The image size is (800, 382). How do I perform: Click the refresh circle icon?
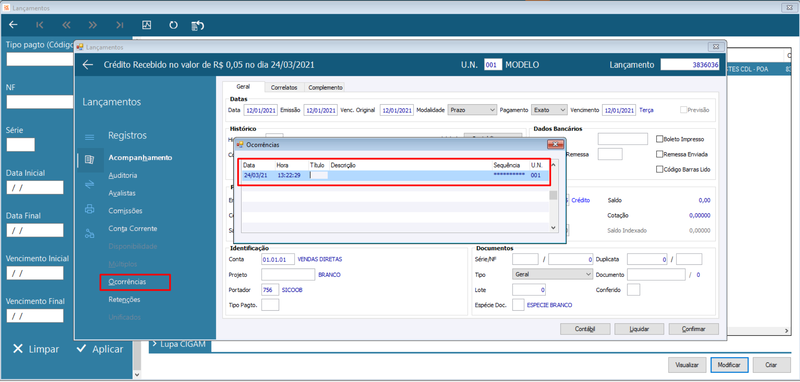[173, 25]
